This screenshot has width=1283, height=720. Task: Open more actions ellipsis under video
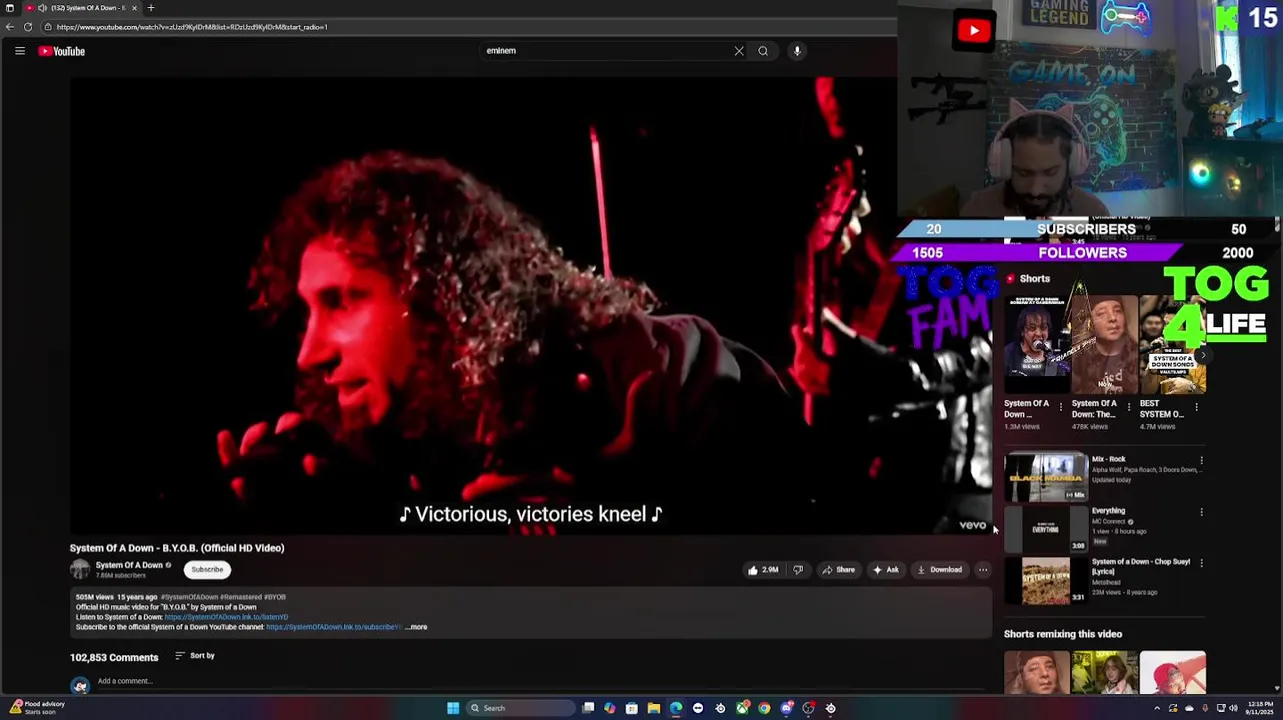(x=983, y=570)
